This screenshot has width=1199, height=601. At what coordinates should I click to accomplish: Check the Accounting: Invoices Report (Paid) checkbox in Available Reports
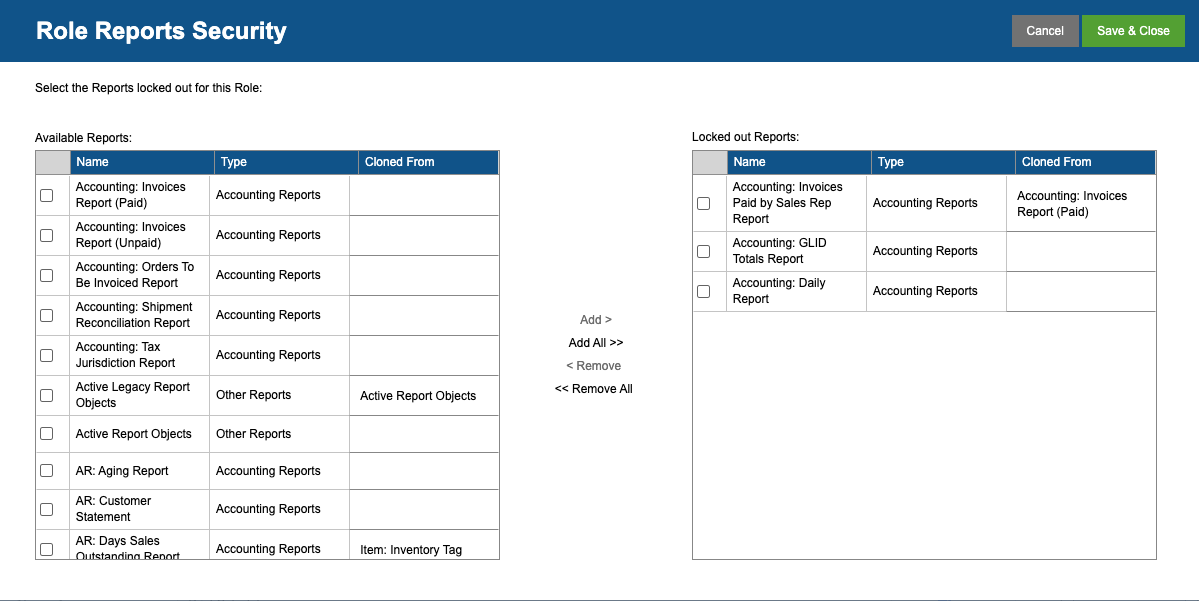tap(47, 195)
